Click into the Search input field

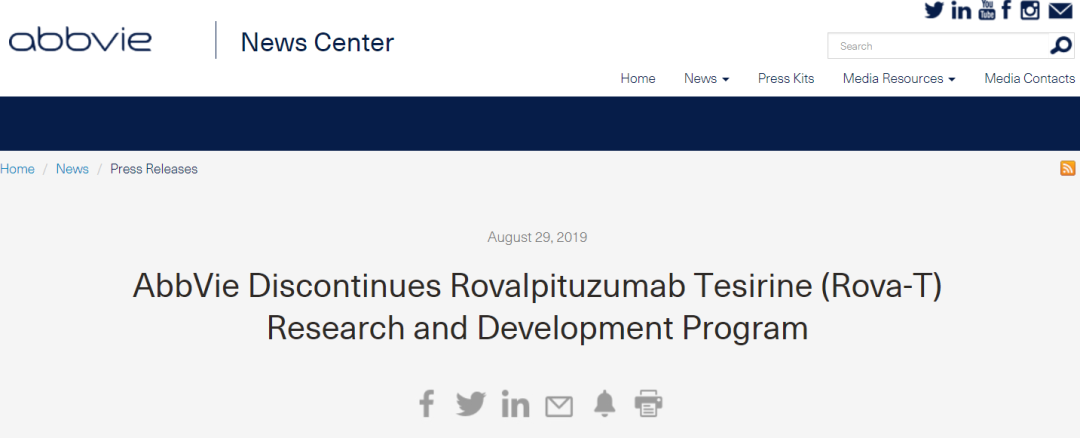(x=938, y=46)
